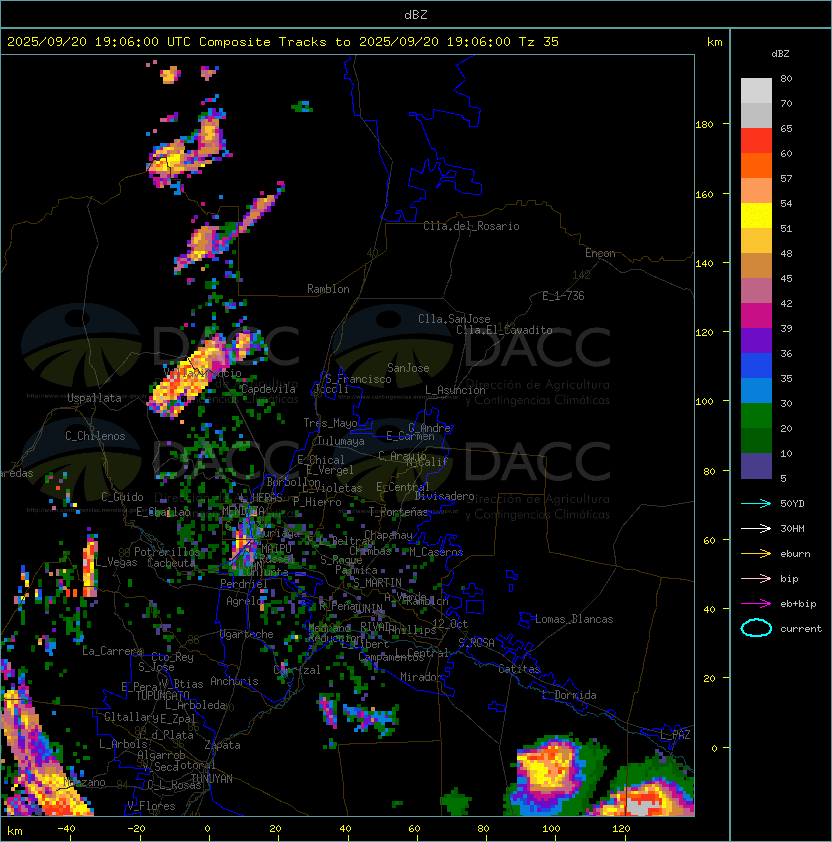Click the 'Cacheuta' map label
Viewport: 832px width, 842px height.
tap(171, 563)
